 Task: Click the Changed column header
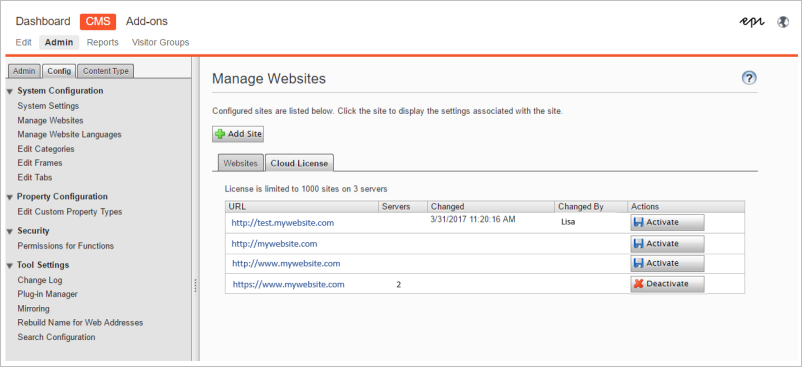(491, 207)
